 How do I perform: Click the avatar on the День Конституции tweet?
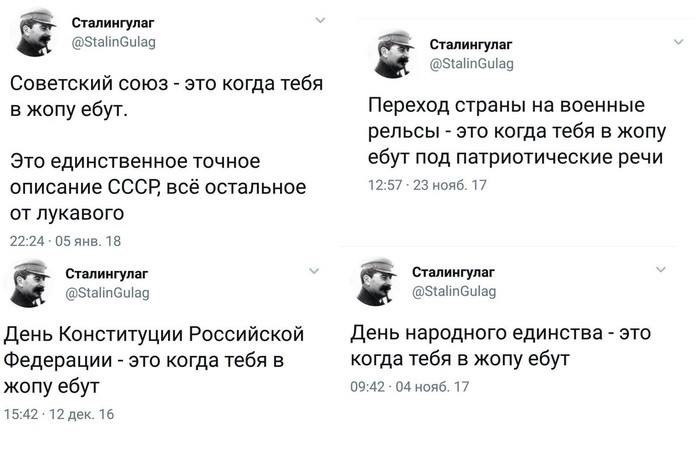[x=28, y=283]
